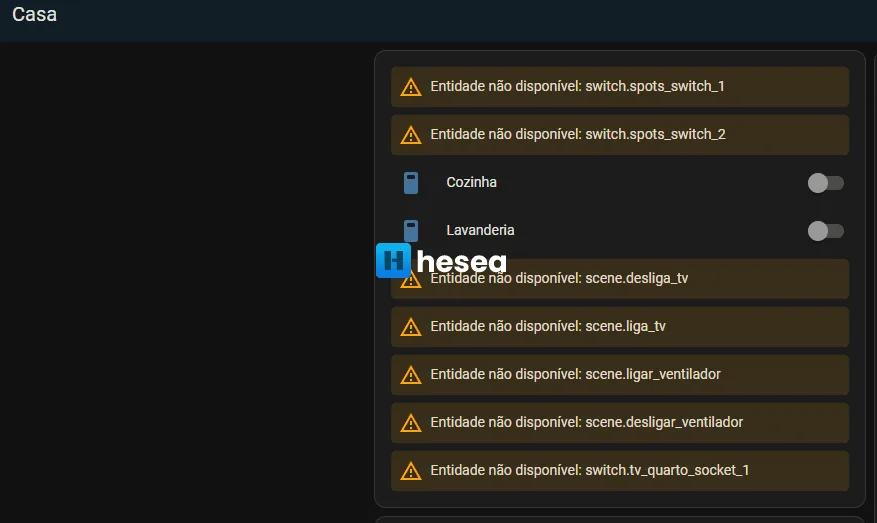Select the Lavanderia entity name

(x=480, y=230)
